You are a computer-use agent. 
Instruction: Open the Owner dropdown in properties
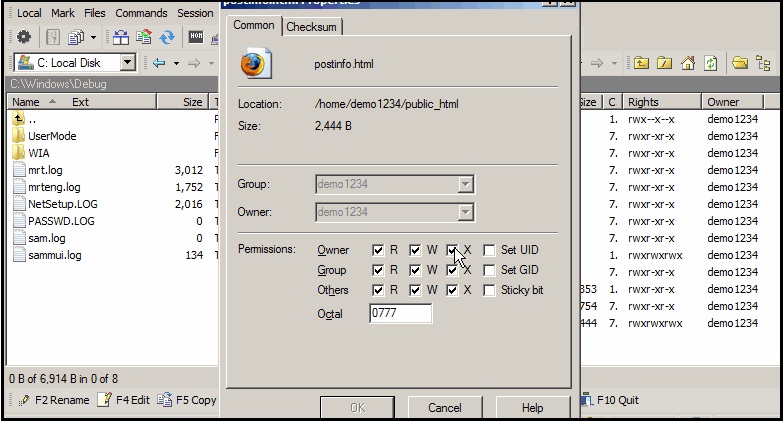coord(394,212)
